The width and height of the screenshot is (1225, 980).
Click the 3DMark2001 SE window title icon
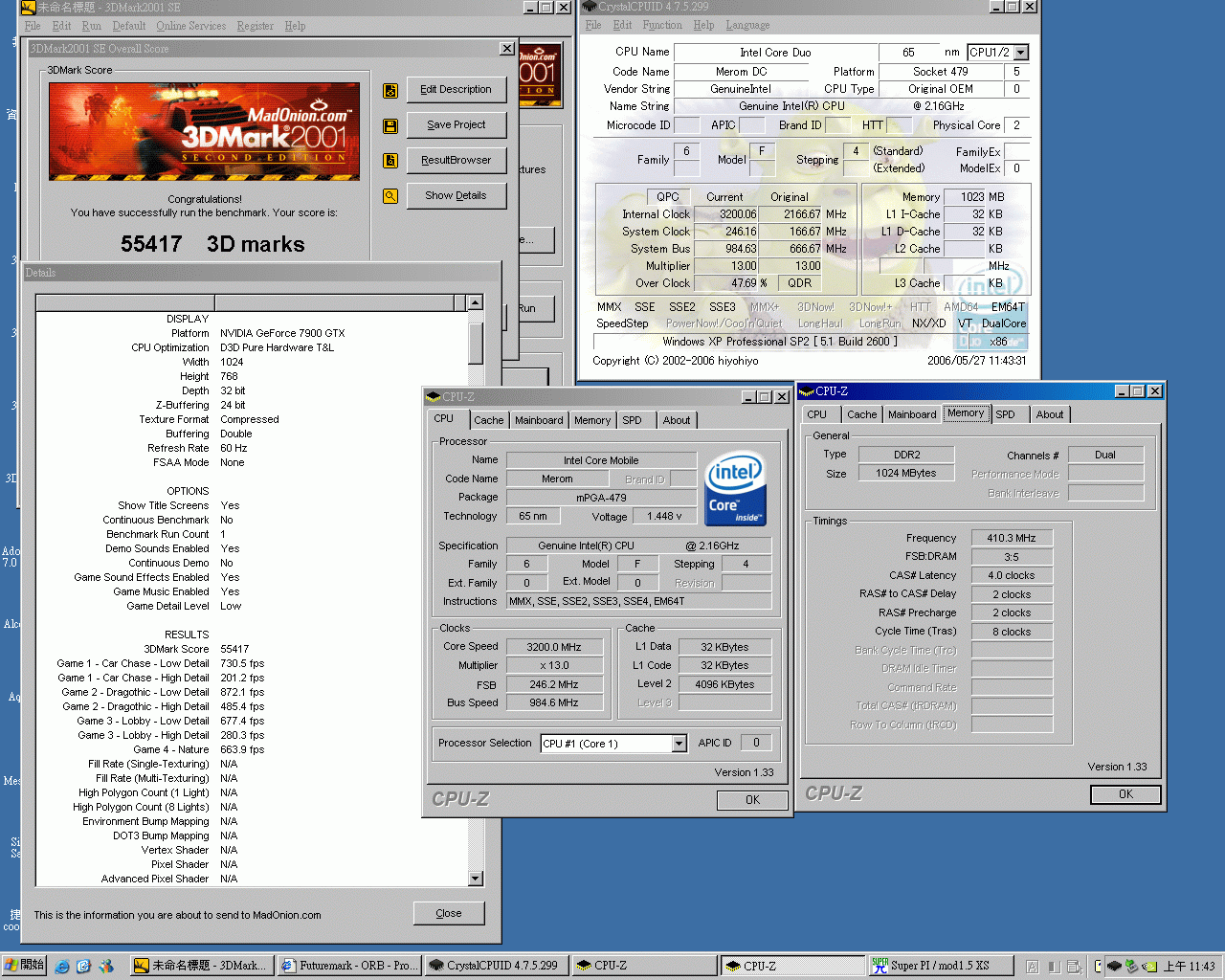pos(29,7)
